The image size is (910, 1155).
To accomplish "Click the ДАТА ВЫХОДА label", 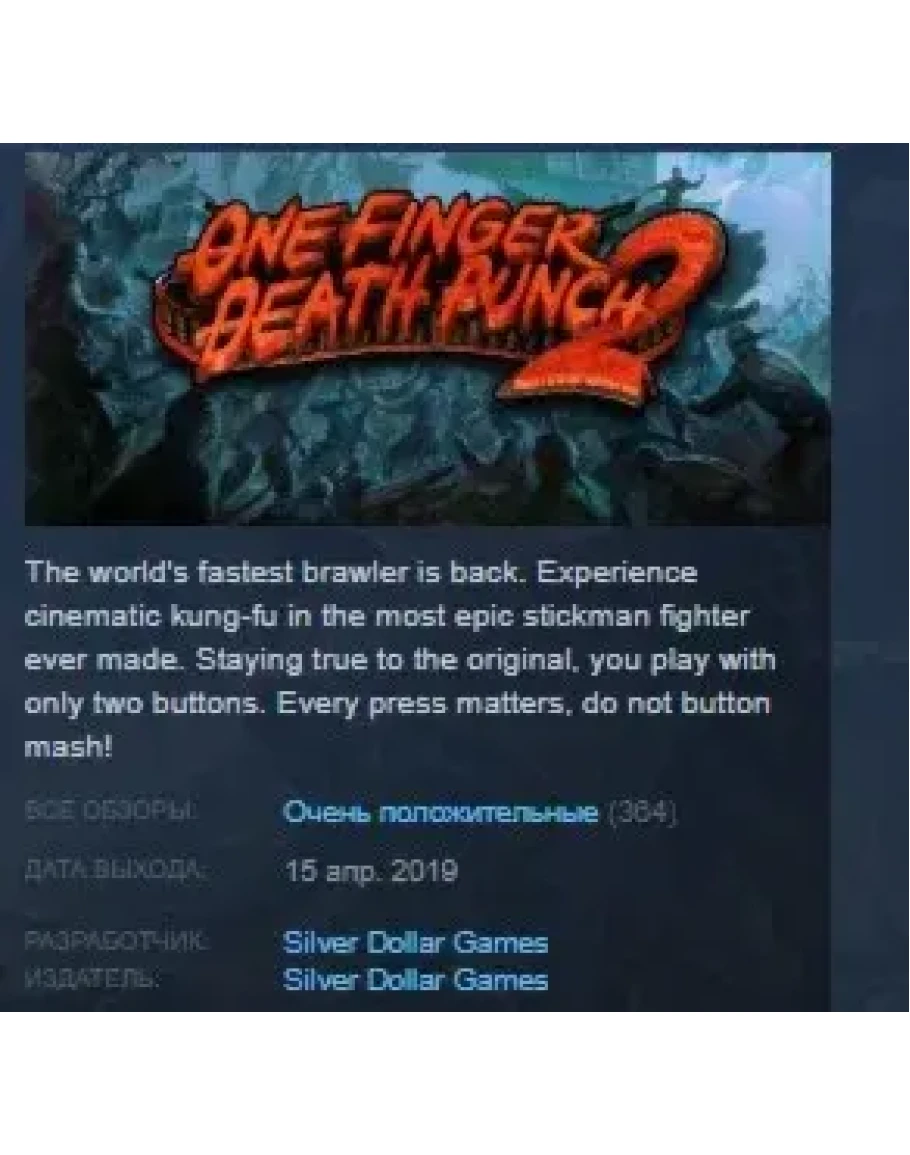I will 113,870.
